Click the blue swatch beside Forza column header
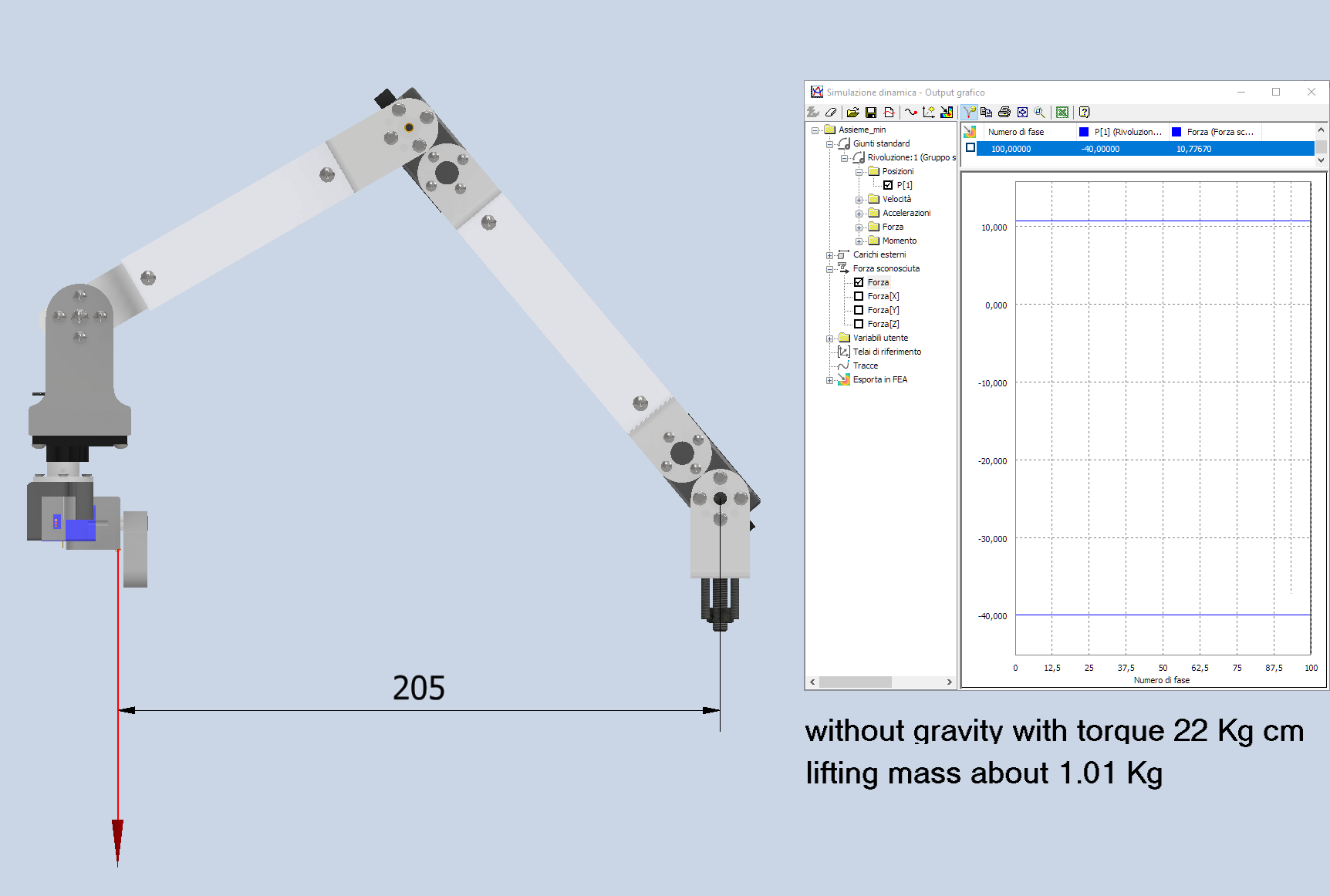1330x896 pixels. coord(1176,132)
